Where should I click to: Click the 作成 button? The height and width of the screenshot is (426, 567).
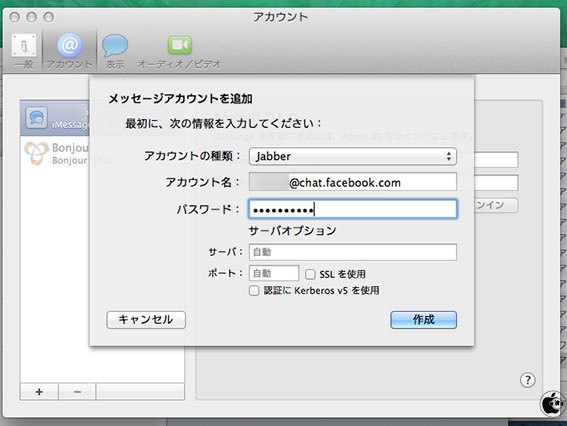pos(423,320)
